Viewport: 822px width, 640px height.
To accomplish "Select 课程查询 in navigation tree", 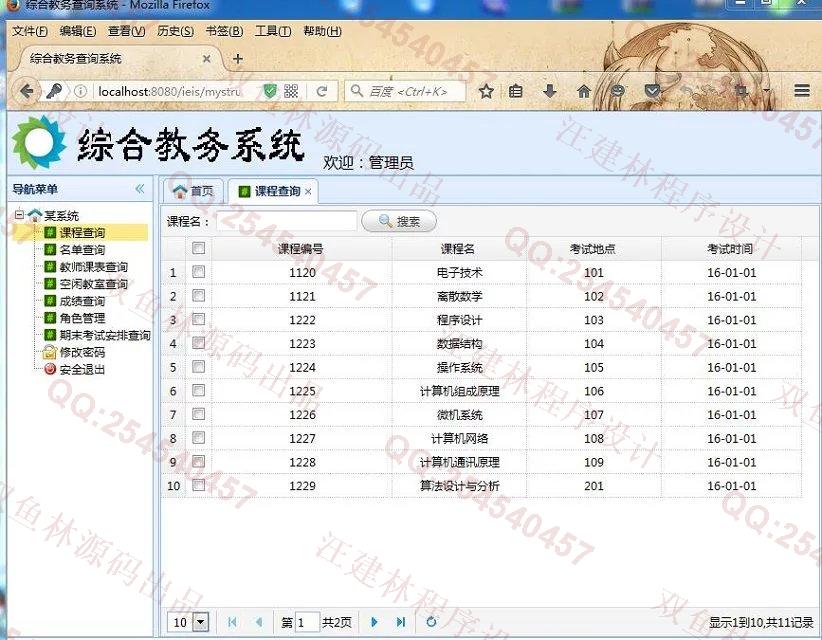I will coord(82,232).
